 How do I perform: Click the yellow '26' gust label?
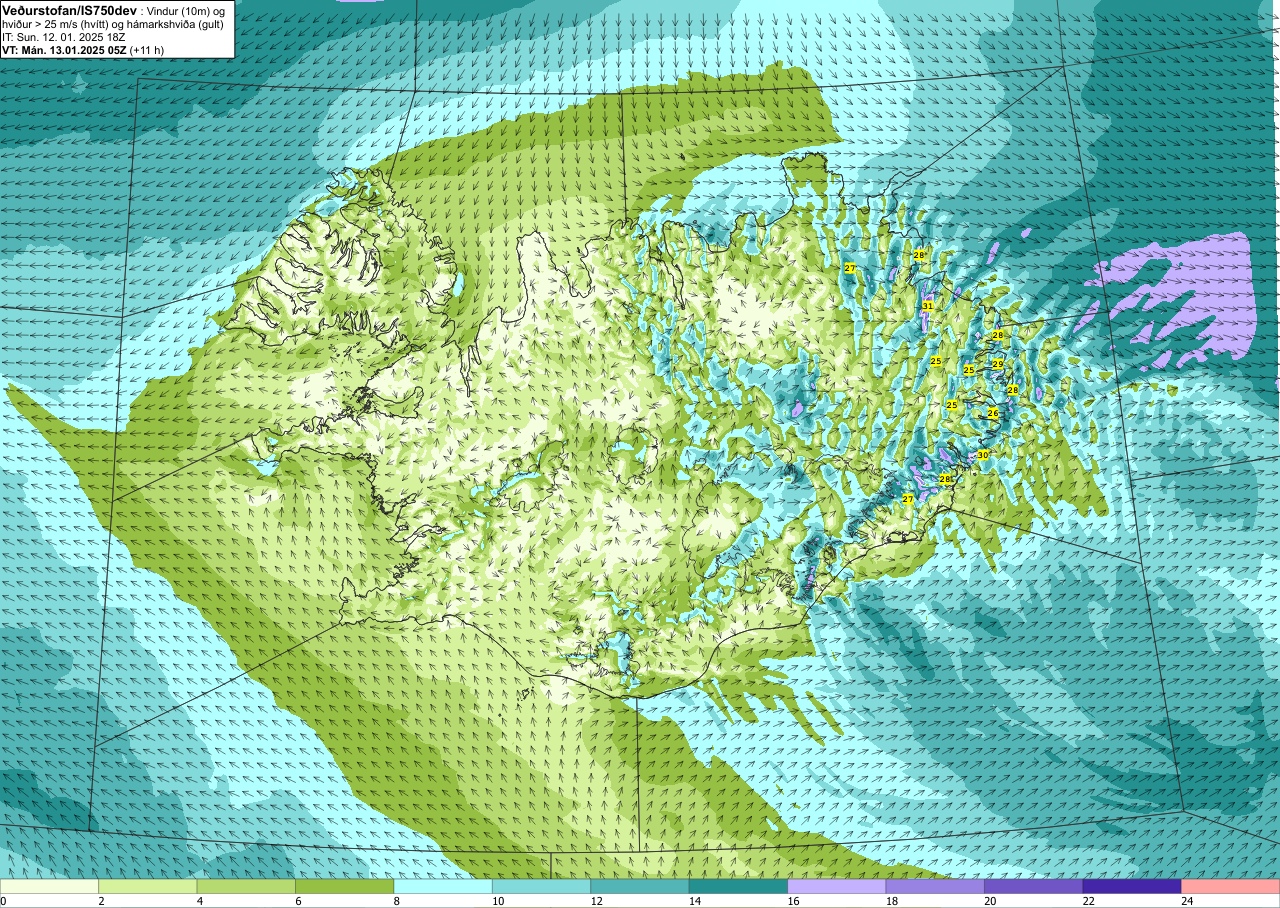coord(993,413)
